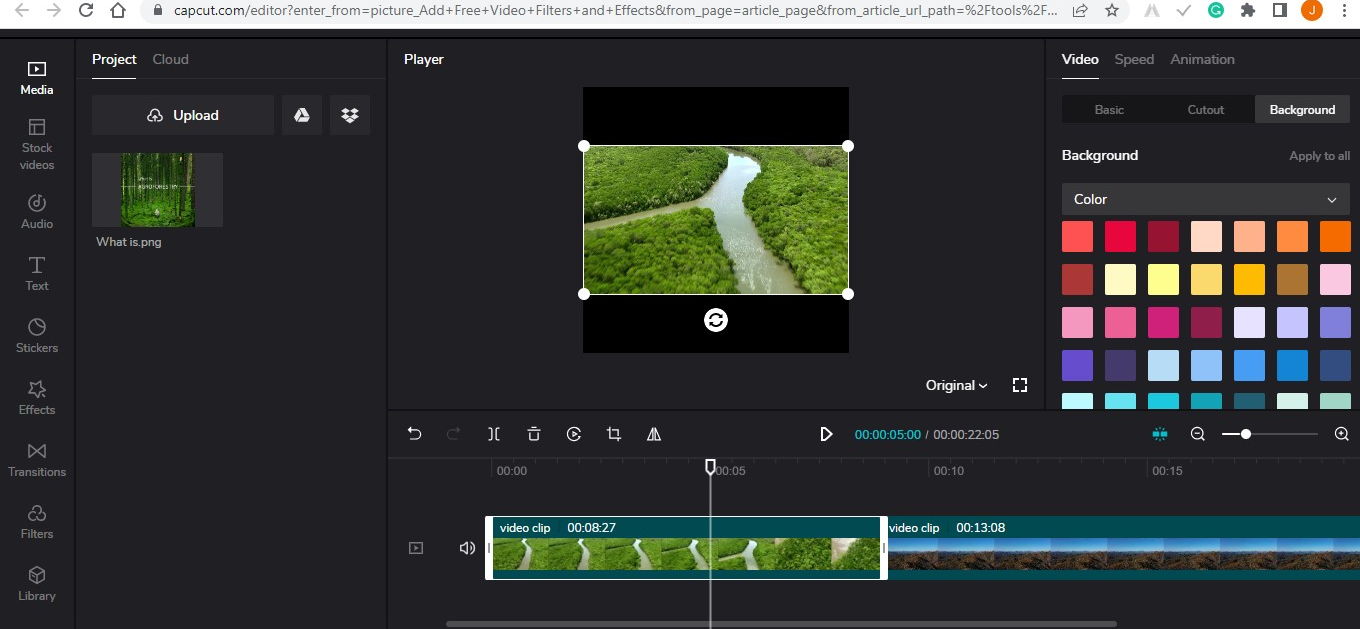The height and width of the screenshot is (629, 1360).
Task: Click the mirror flip icon
Action: (654, 434)
